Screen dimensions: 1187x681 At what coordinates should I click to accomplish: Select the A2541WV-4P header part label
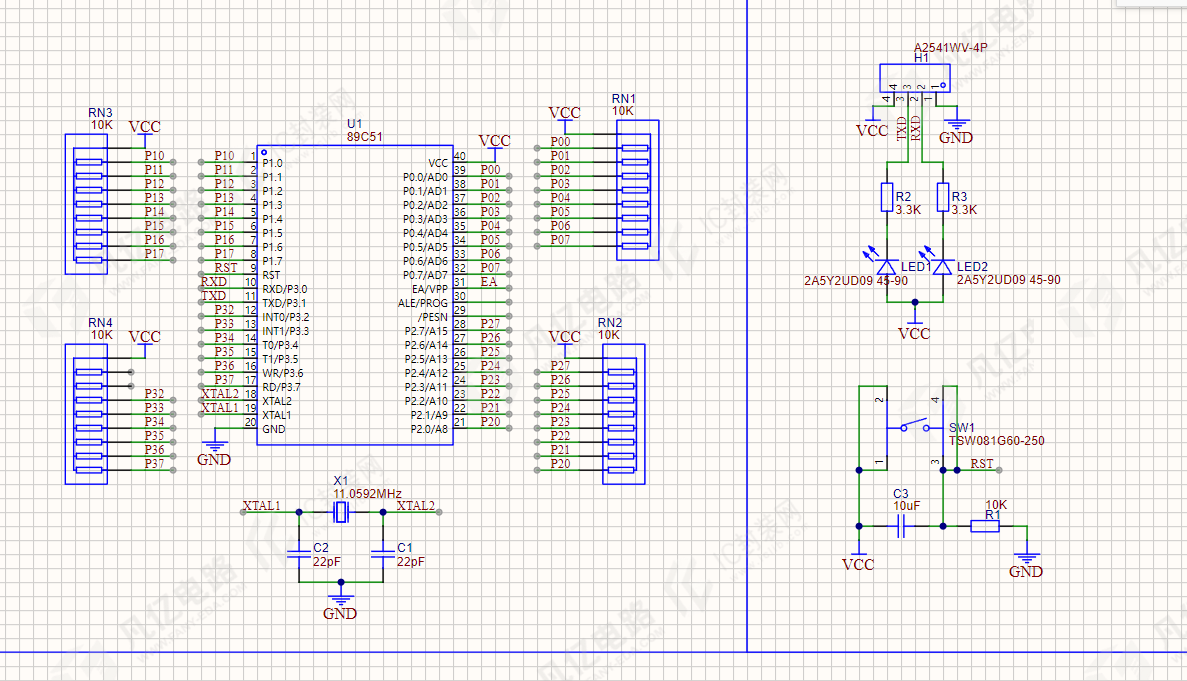(951, 48)
